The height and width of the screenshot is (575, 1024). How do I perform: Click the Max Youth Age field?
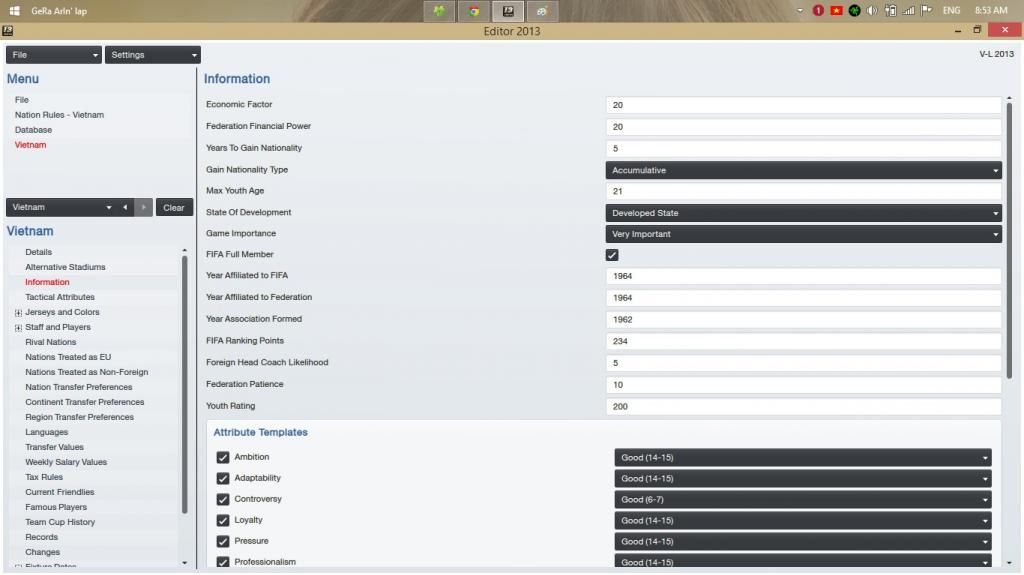click(803, 191)
